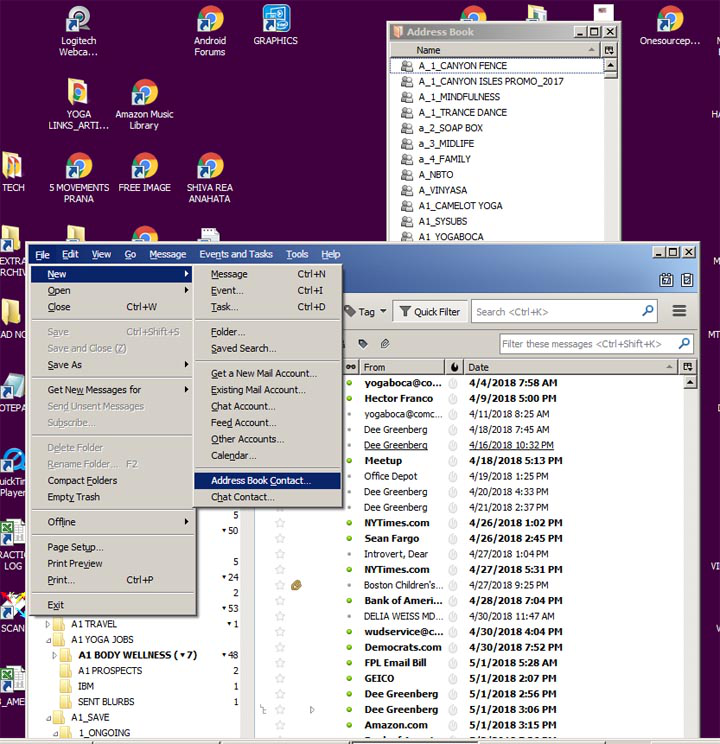The width and height of the screenshot is (720, 744).
Task: Toggle junk status for Sean Fargo message
Action: click(453, 538)
